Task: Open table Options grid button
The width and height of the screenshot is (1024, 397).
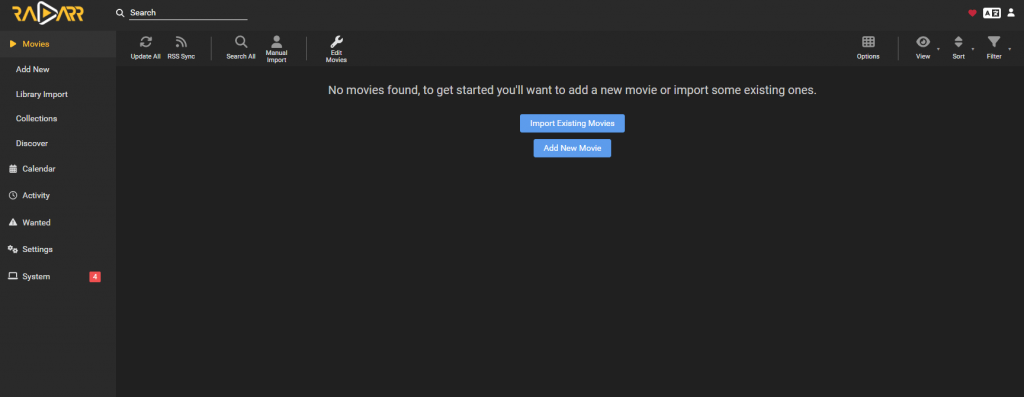Action: [x=868, y=48]
